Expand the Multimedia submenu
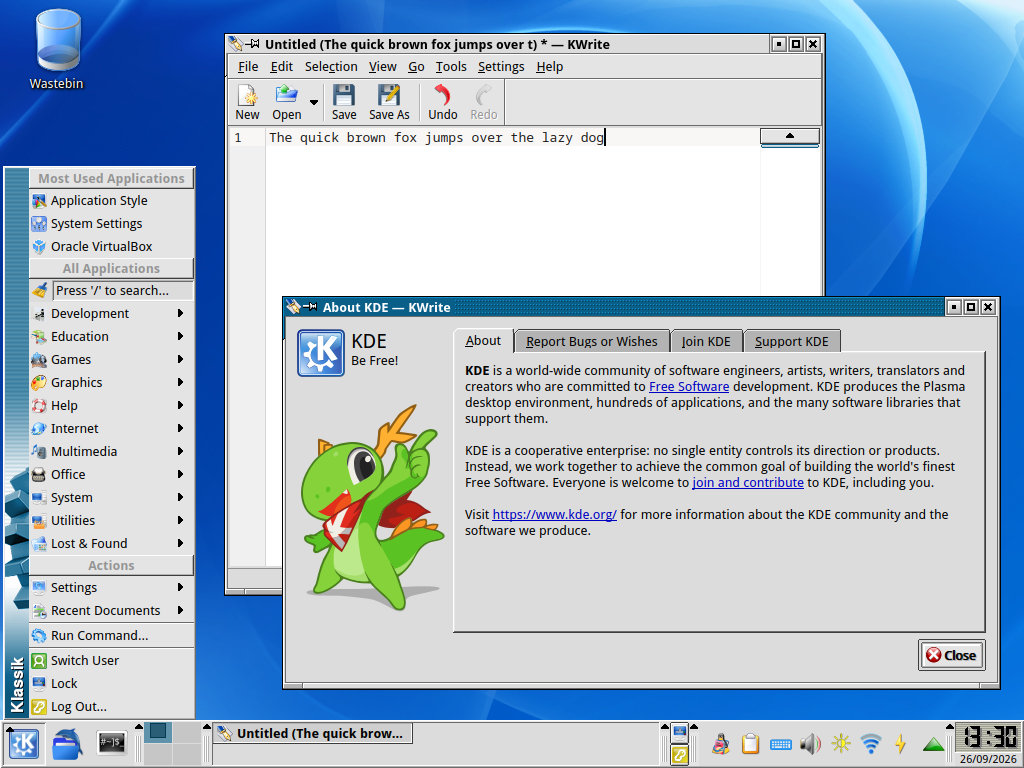The width and height of the screenshot is (1024, 768). pyautogui.click(x=112, y=451)
